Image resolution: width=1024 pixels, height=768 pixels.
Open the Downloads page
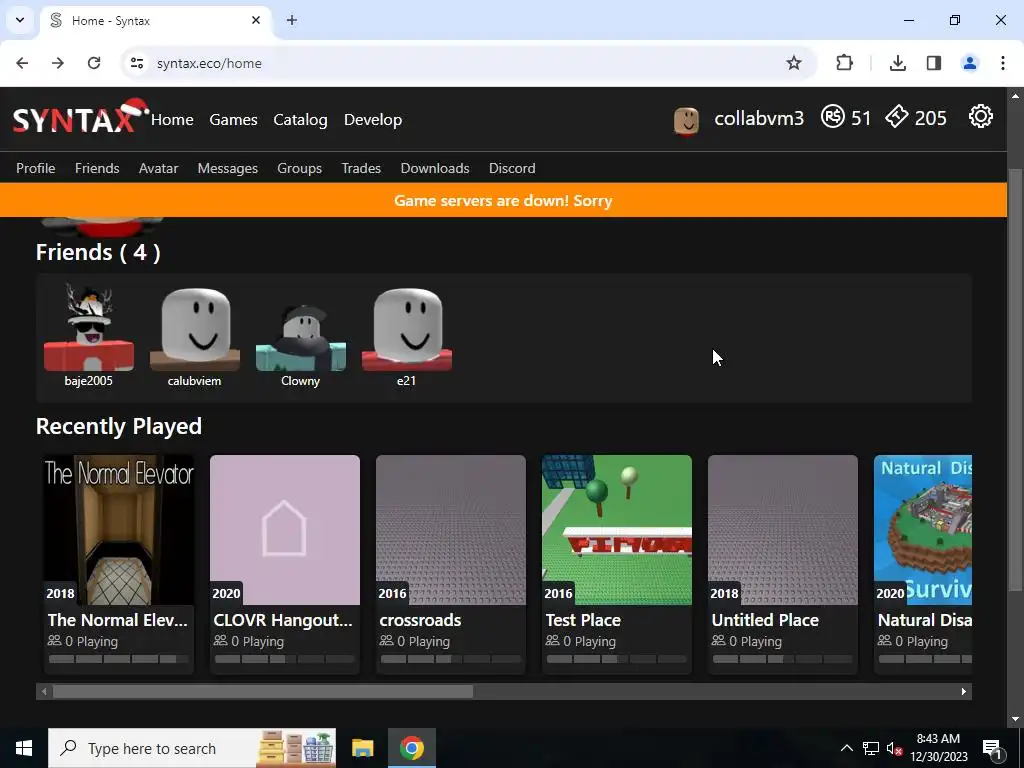click(435, 168)
